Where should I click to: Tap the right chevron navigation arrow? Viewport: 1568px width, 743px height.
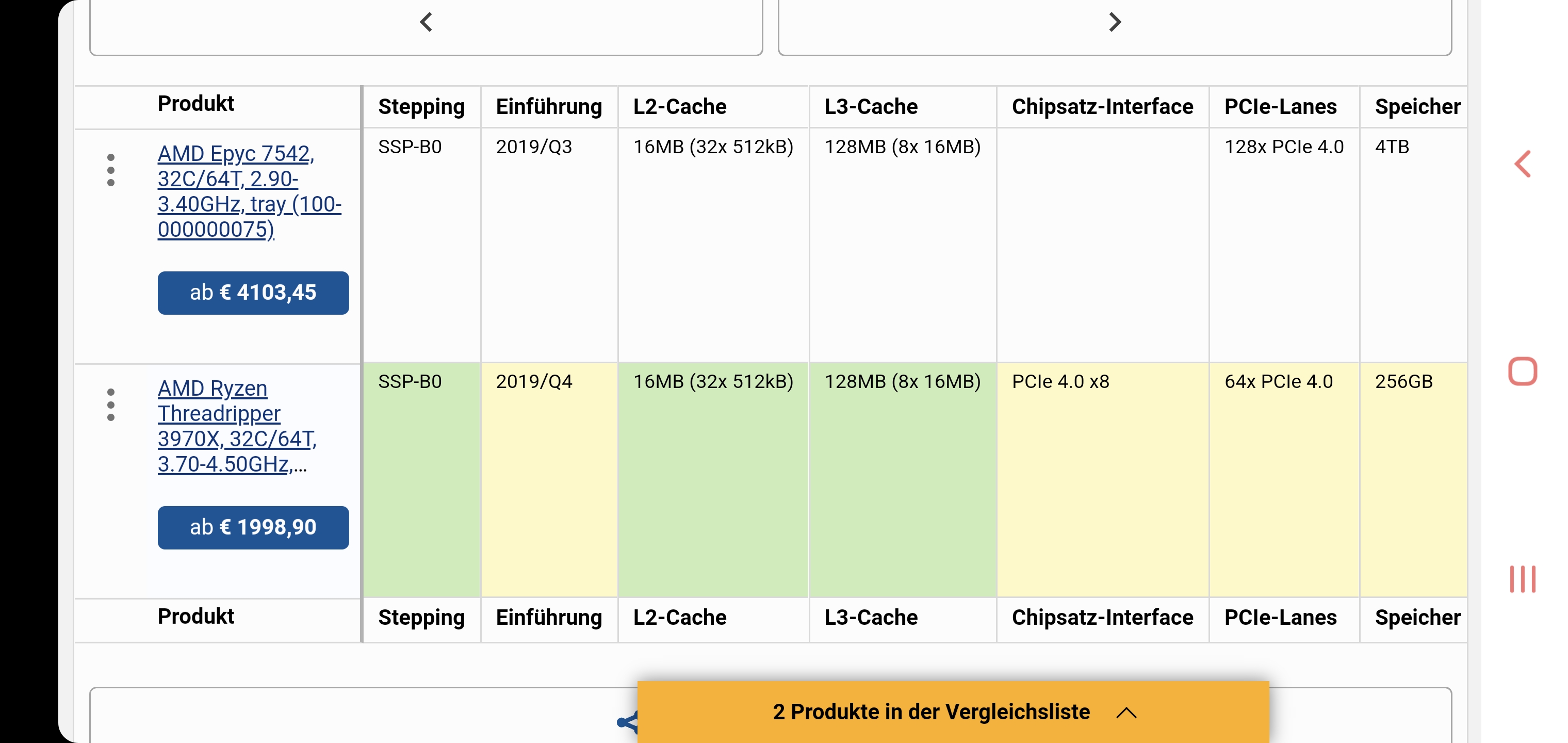[x=1115, y=23]
